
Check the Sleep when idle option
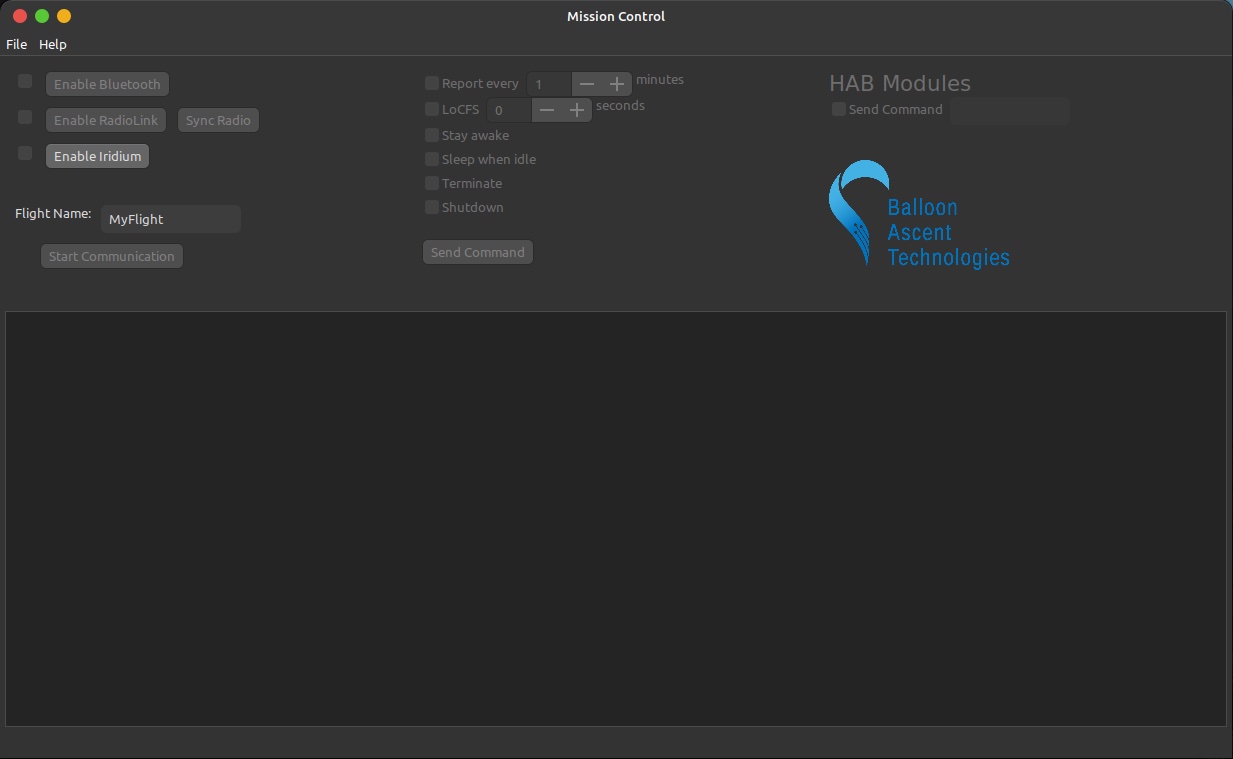[x=432, y=159]
